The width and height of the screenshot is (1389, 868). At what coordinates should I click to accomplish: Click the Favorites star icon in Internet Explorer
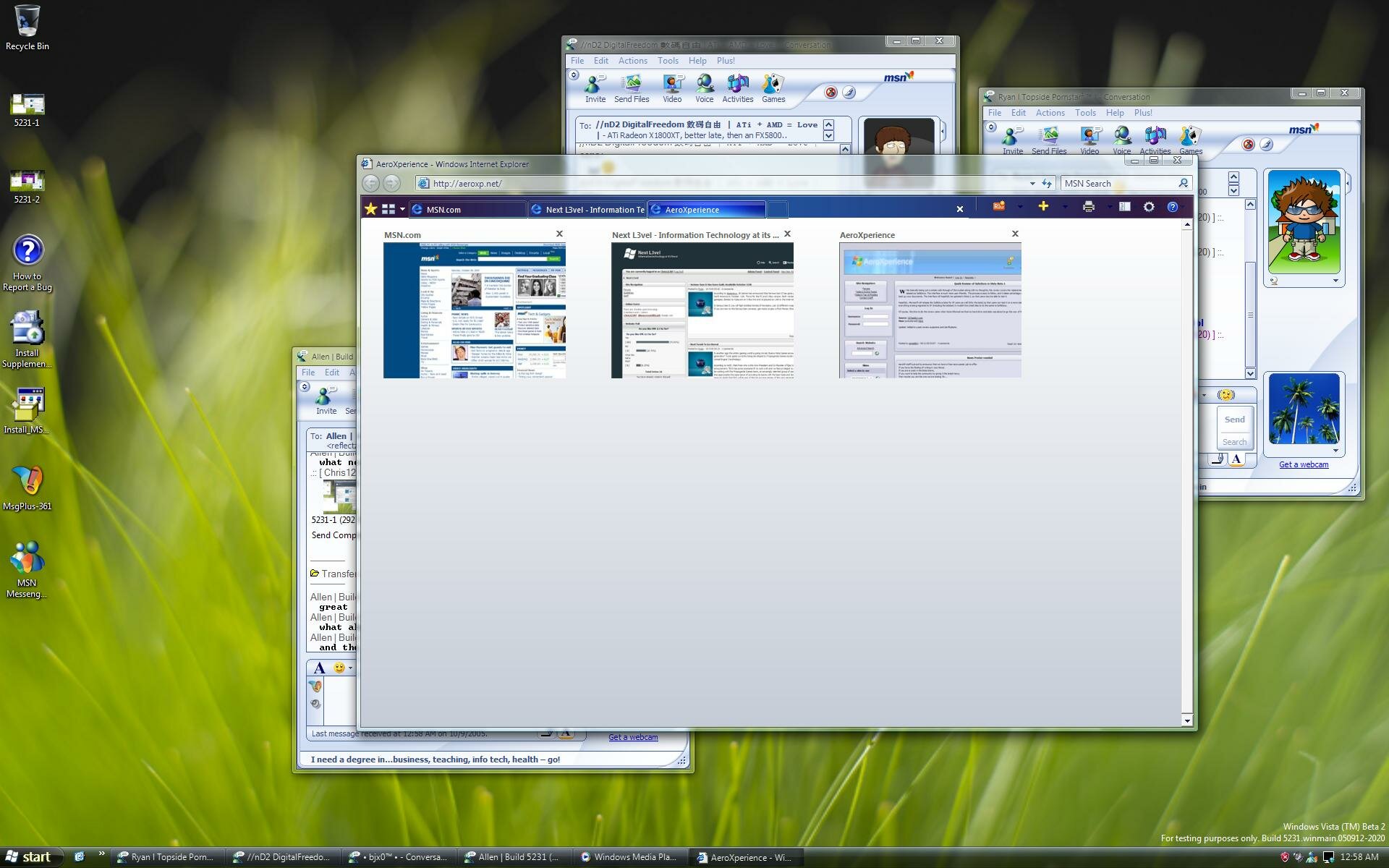(371, 209)
